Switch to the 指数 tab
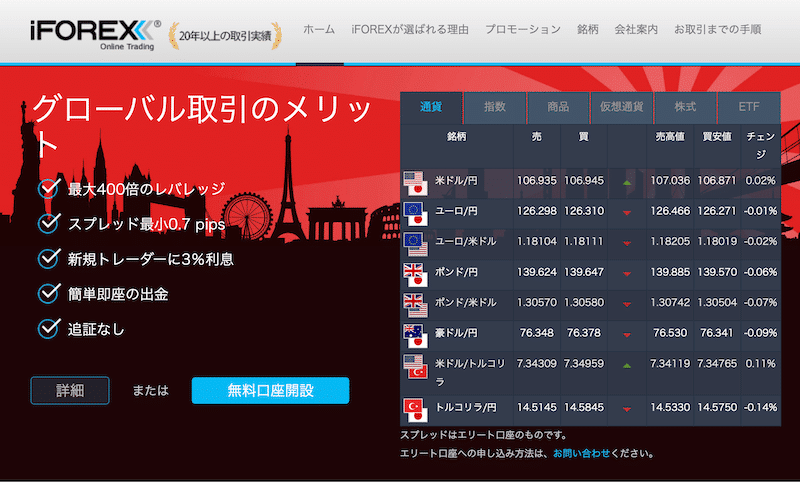 click(x=495, y=107)
